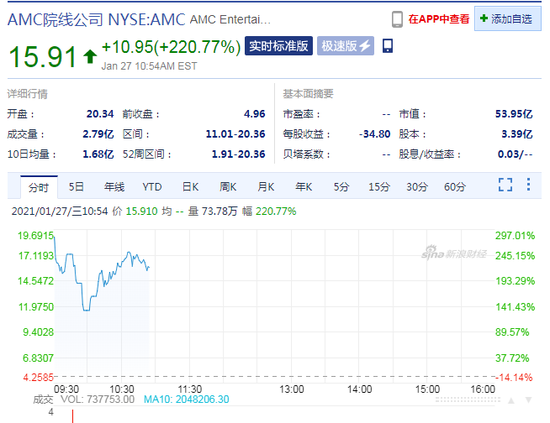This screenshot has height=423, width=550.
Task: Switch to the 年K chart tab
Action: pyautogui.click(x=304, y=187)
